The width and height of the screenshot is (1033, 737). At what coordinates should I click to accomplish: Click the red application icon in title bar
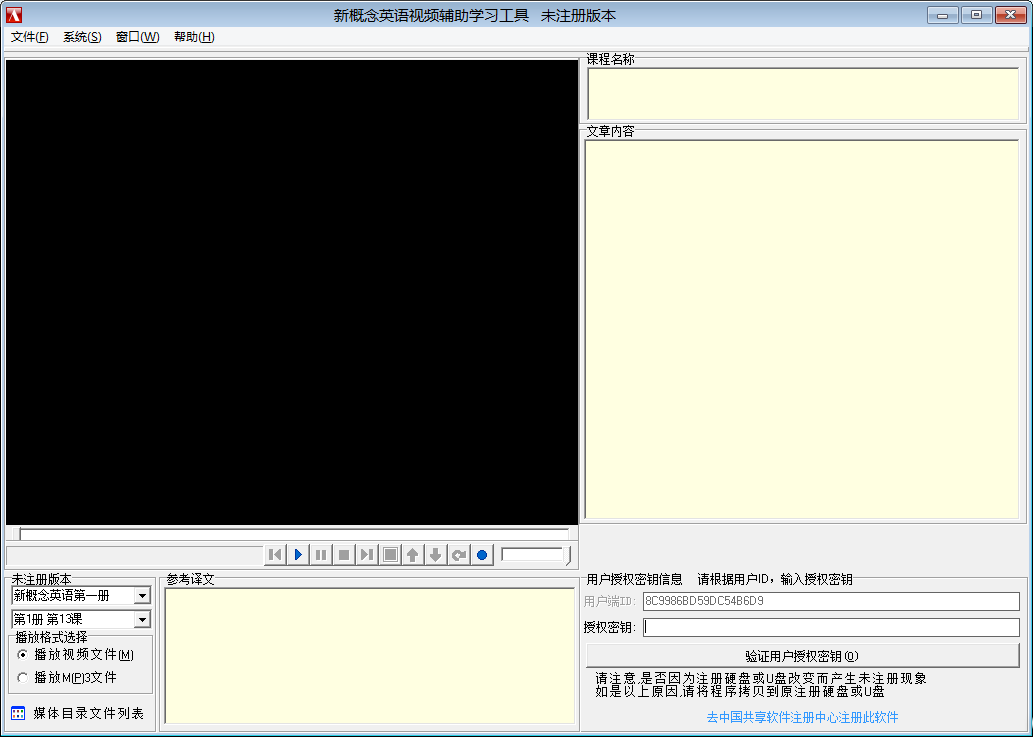pyautogui.click(x=14, y=14)
